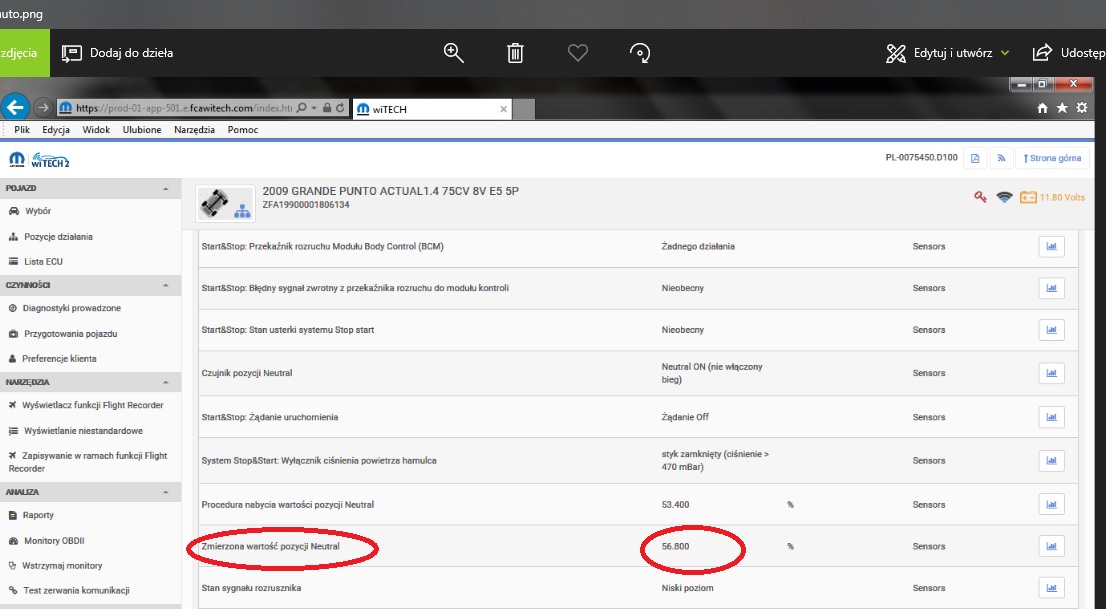The image size is (1106, 609).
Task: Click the Wi-Fi connection status icon
Action: [1004, 197]
